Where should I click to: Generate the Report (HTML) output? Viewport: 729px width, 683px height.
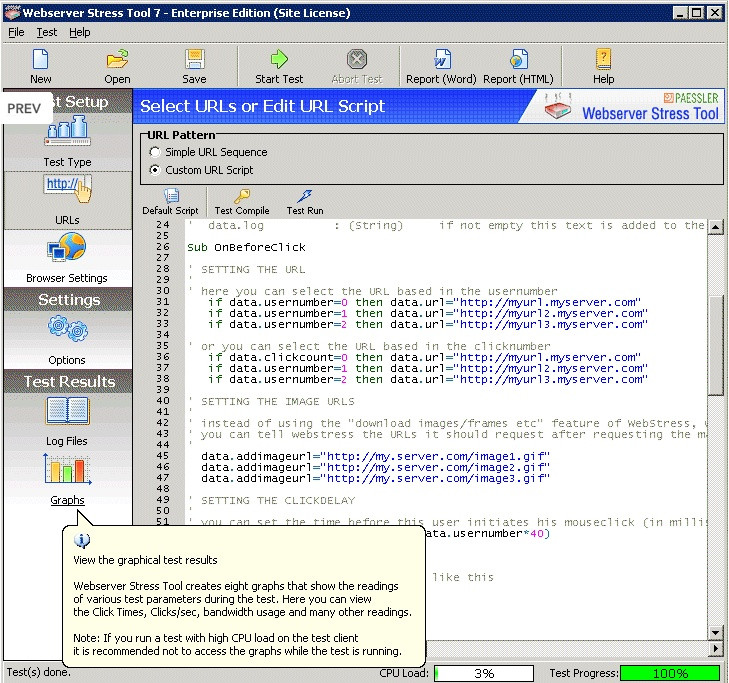tap(518, 66)
